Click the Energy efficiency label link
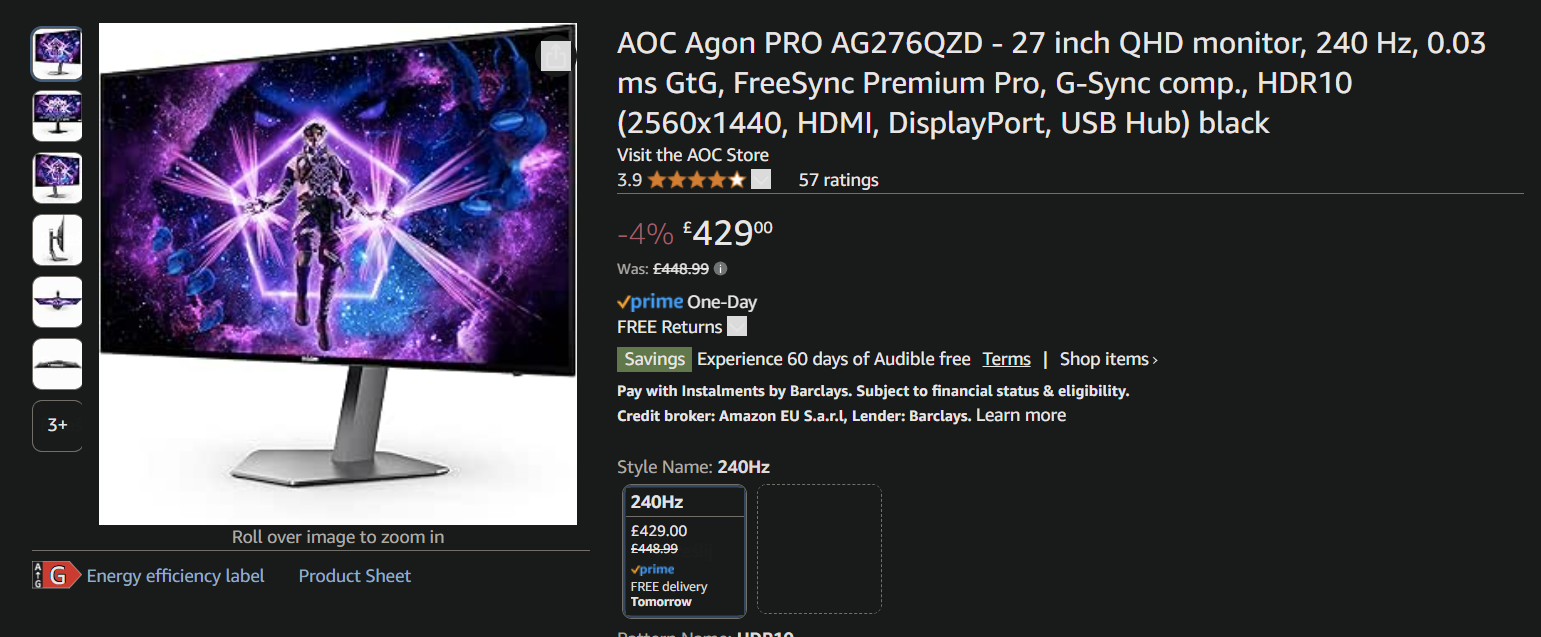The width and height of the screenshot is (1541, 637). [176, 576]
